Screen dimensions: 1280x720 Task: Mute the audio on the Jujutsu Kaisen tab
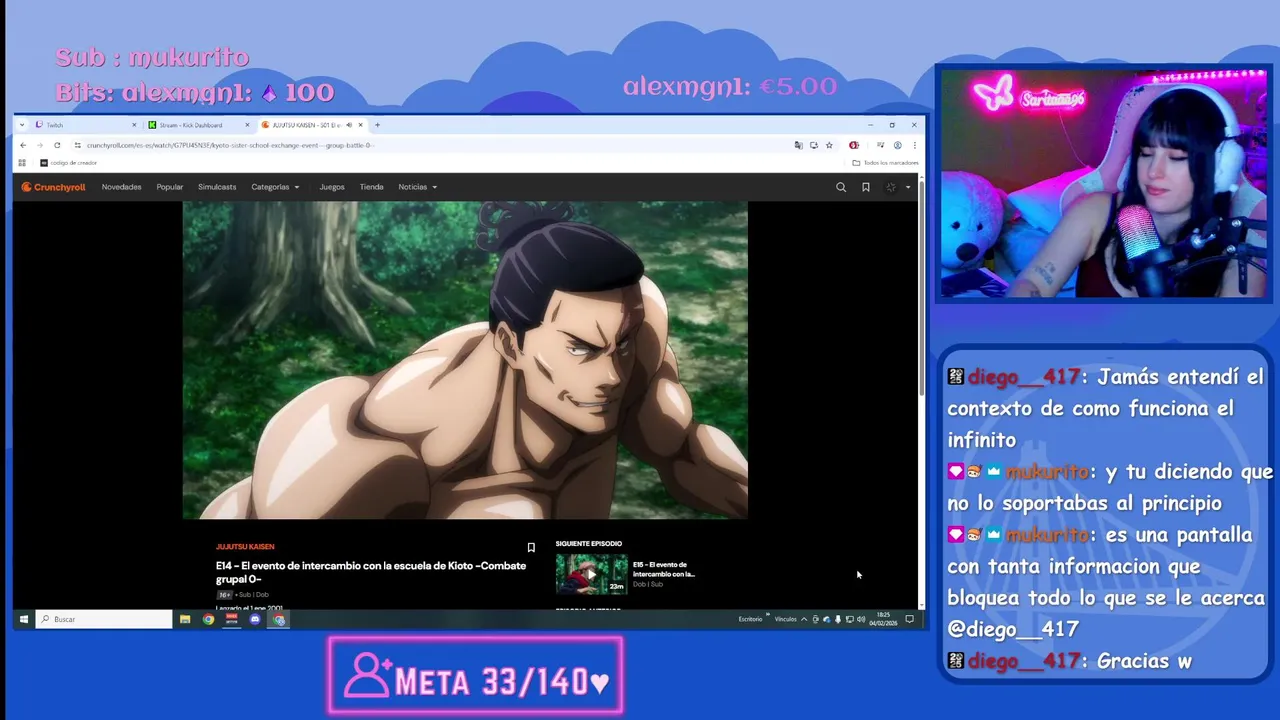click(349, 125)
